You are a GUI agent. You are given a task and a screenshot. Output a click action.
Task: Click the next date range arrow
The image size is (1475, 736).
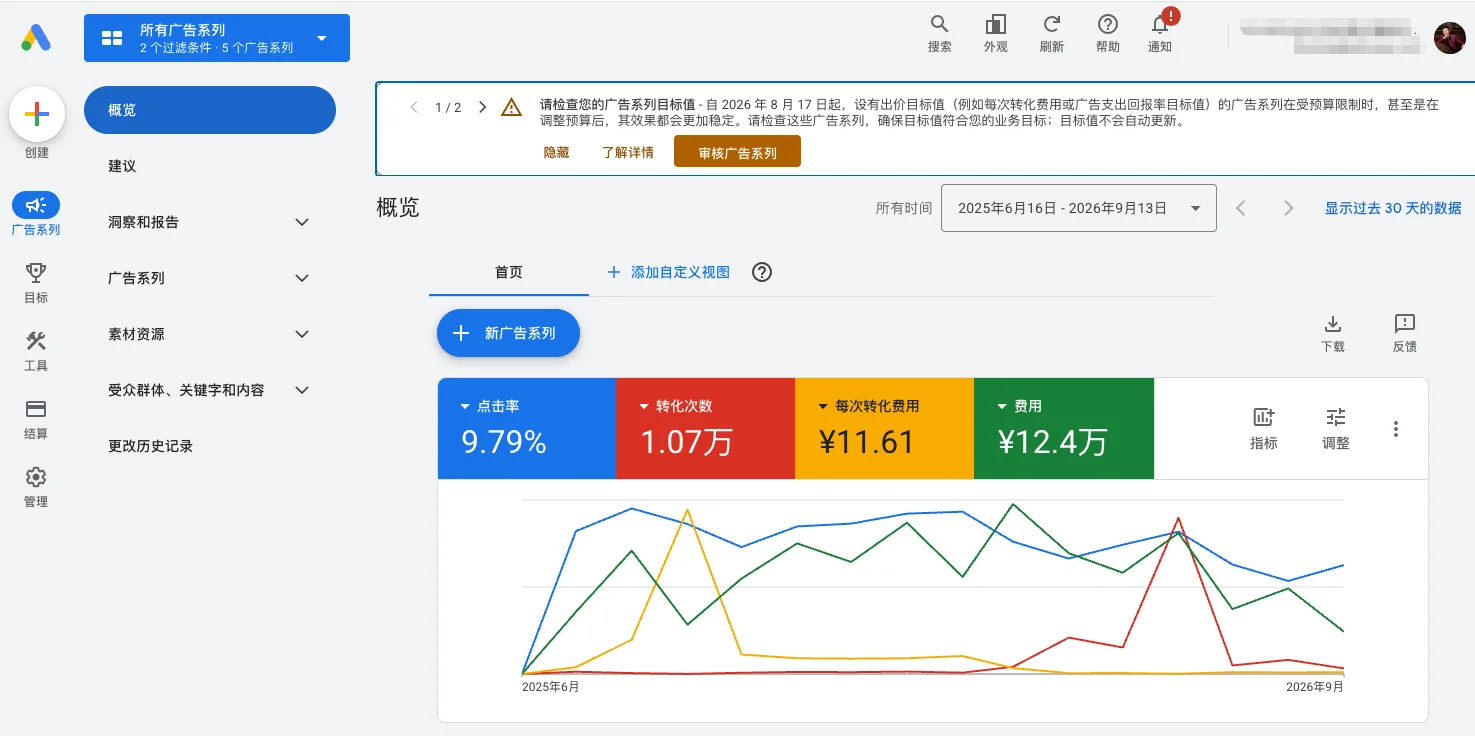point(1288,208)
